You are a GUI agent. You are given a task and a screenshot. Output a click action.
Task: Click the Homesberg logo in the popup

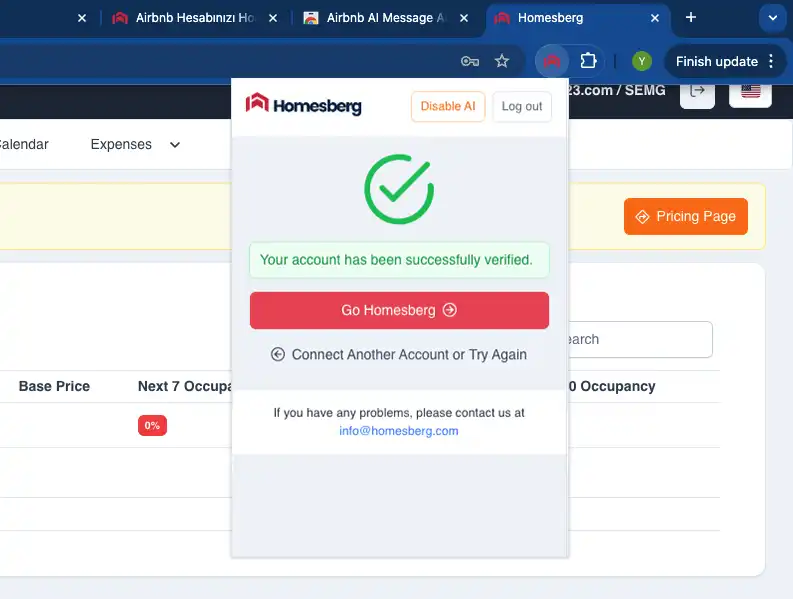[x=304, y=105]
